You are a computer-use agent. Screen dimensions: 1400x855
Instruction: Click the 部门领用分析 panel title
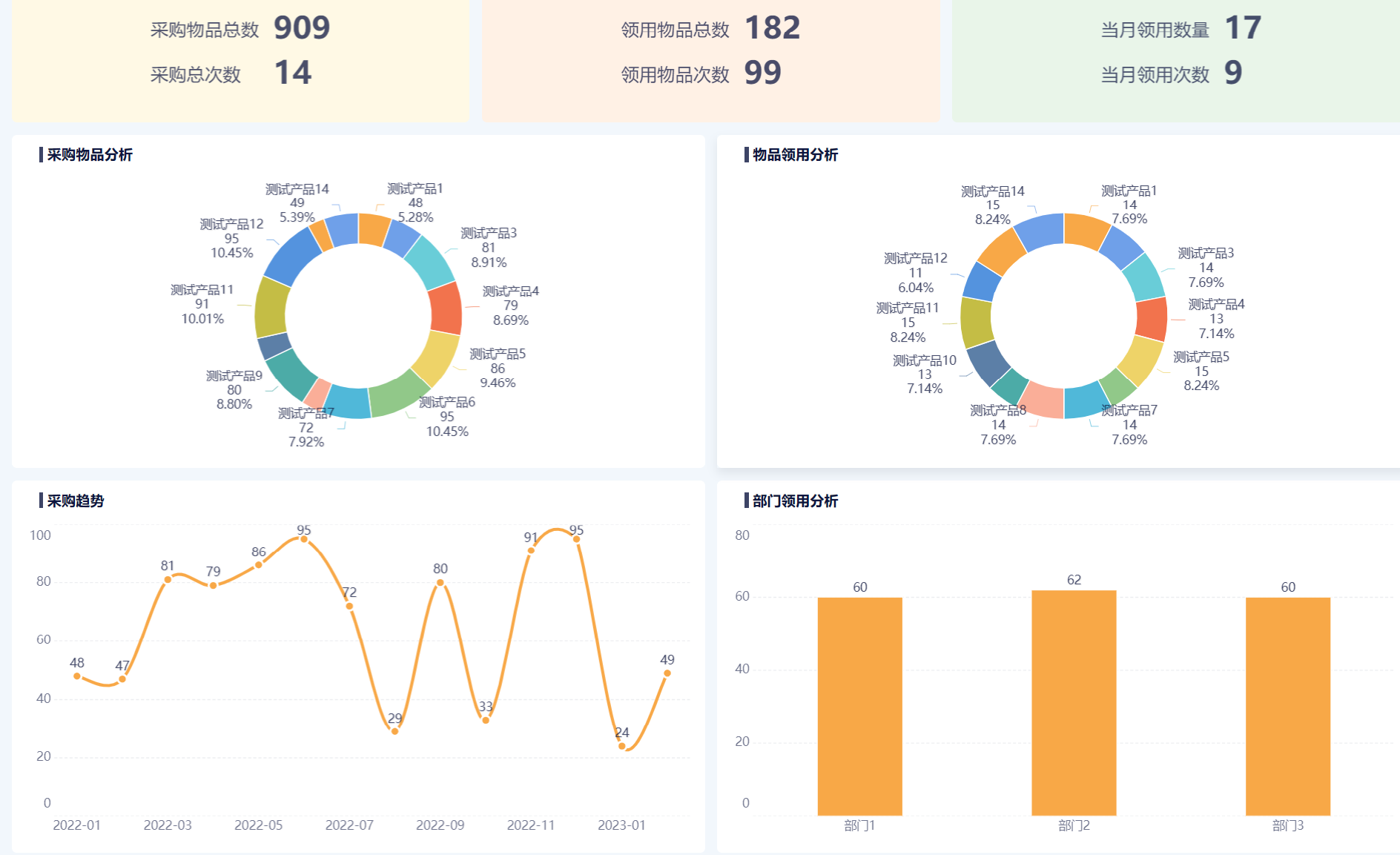(x=795, y=501)
